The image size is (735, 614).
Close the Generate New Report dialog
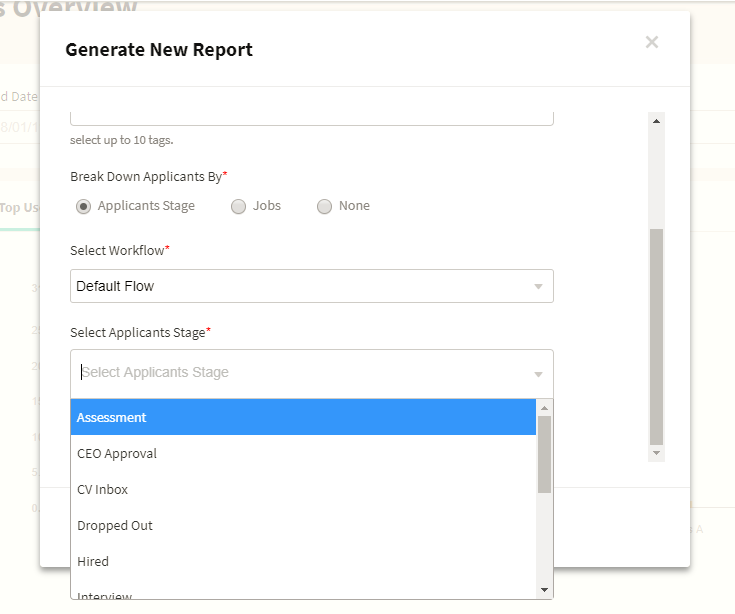coord(652,42)
